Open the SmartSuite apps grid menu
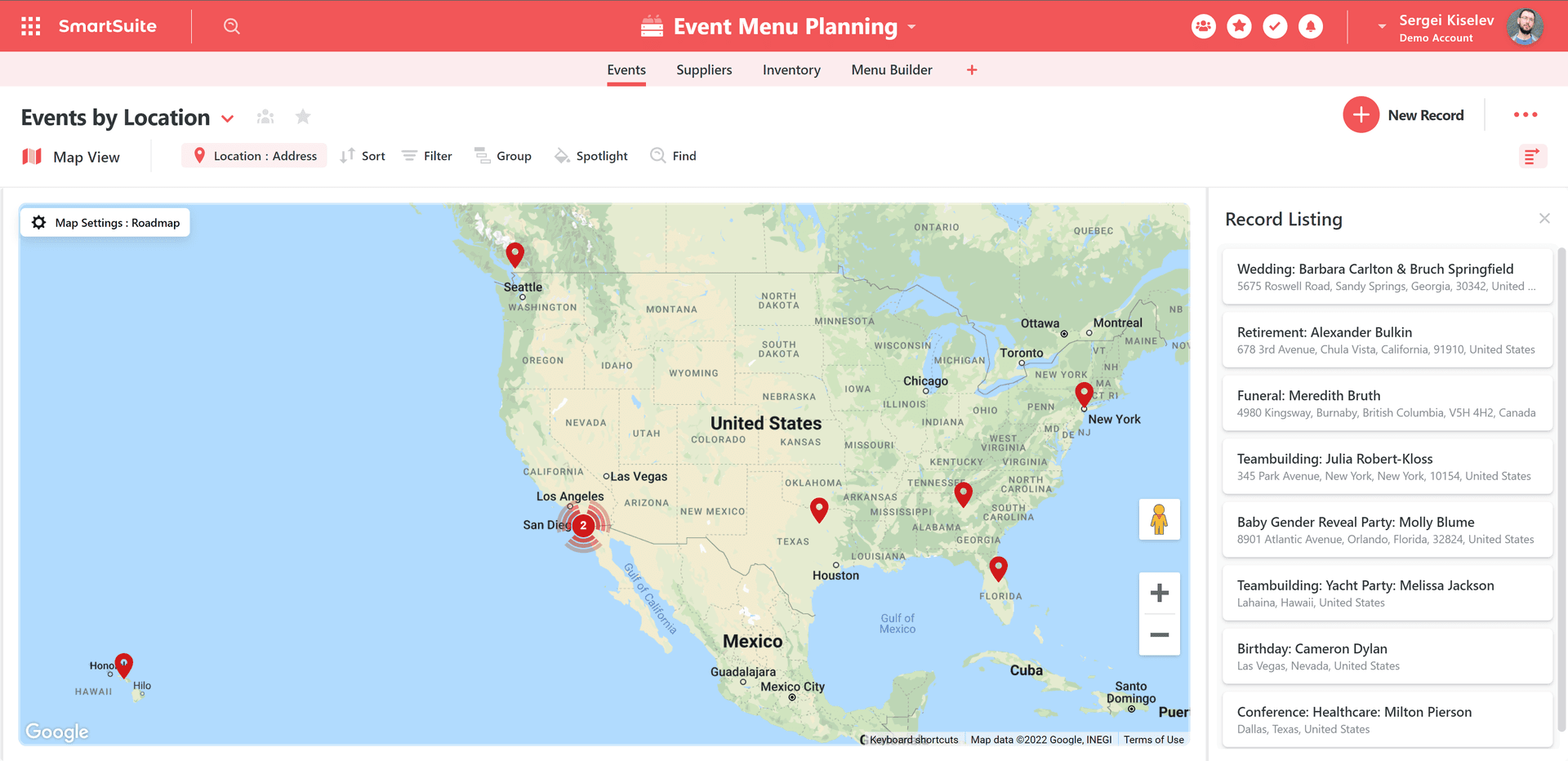 tap(31, 26)
